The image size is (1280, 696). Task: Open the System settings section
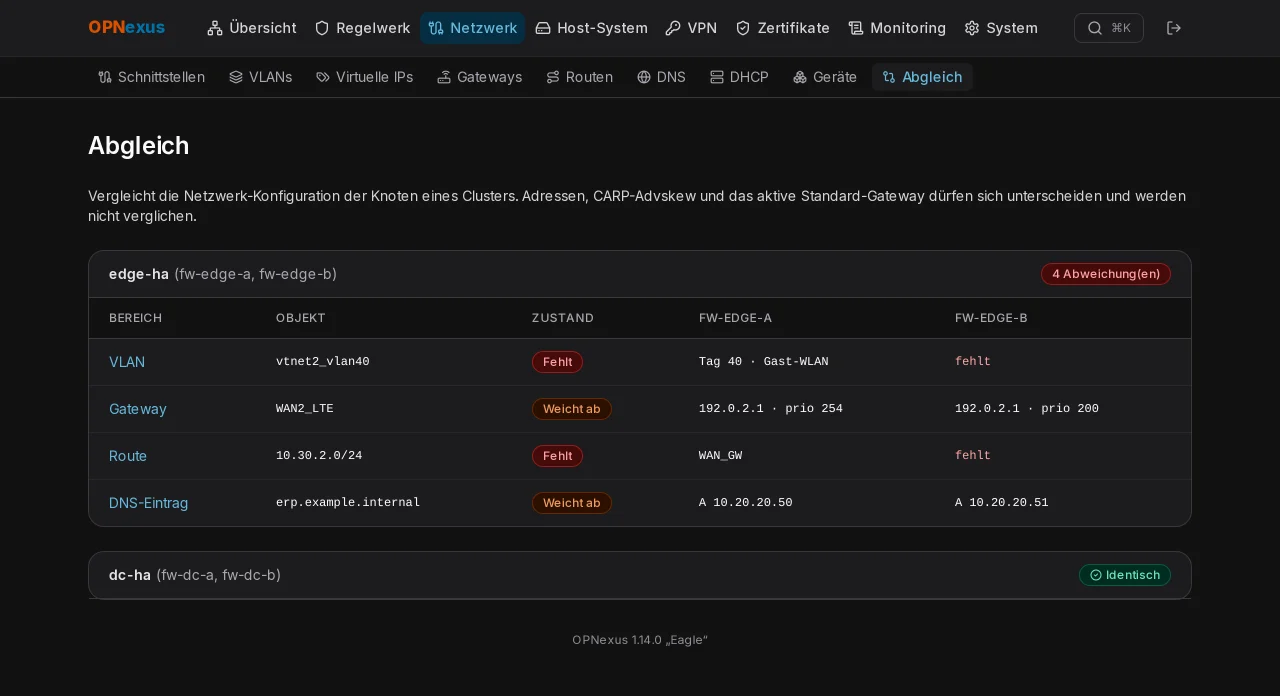pyautogui.click(x=1001, y=28)
